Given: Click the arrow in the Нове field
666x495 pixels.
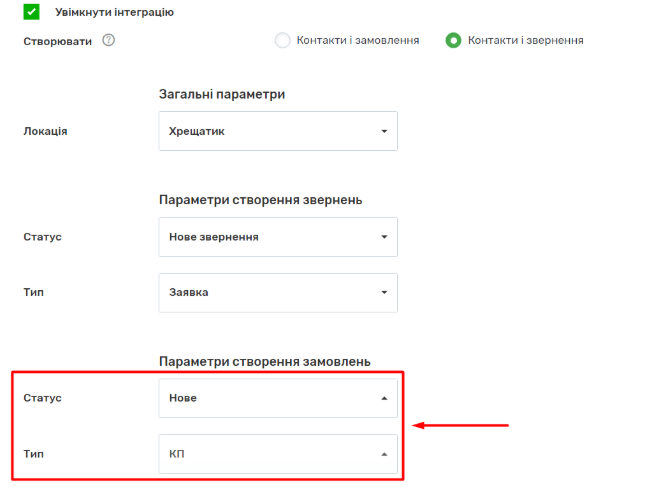Looking at the screenshot, I should coord(384,398).
